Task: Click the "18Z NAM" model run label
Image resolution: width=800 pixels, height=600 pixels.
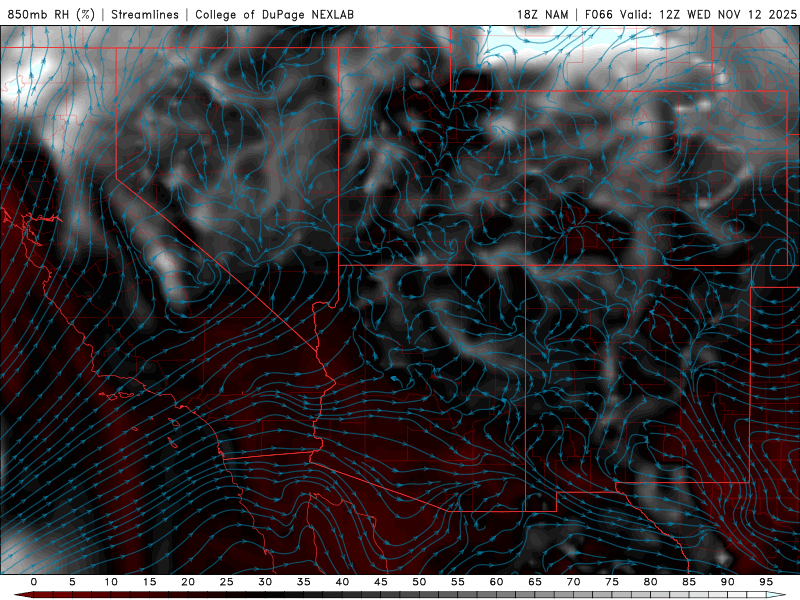Action: (542, 14)
